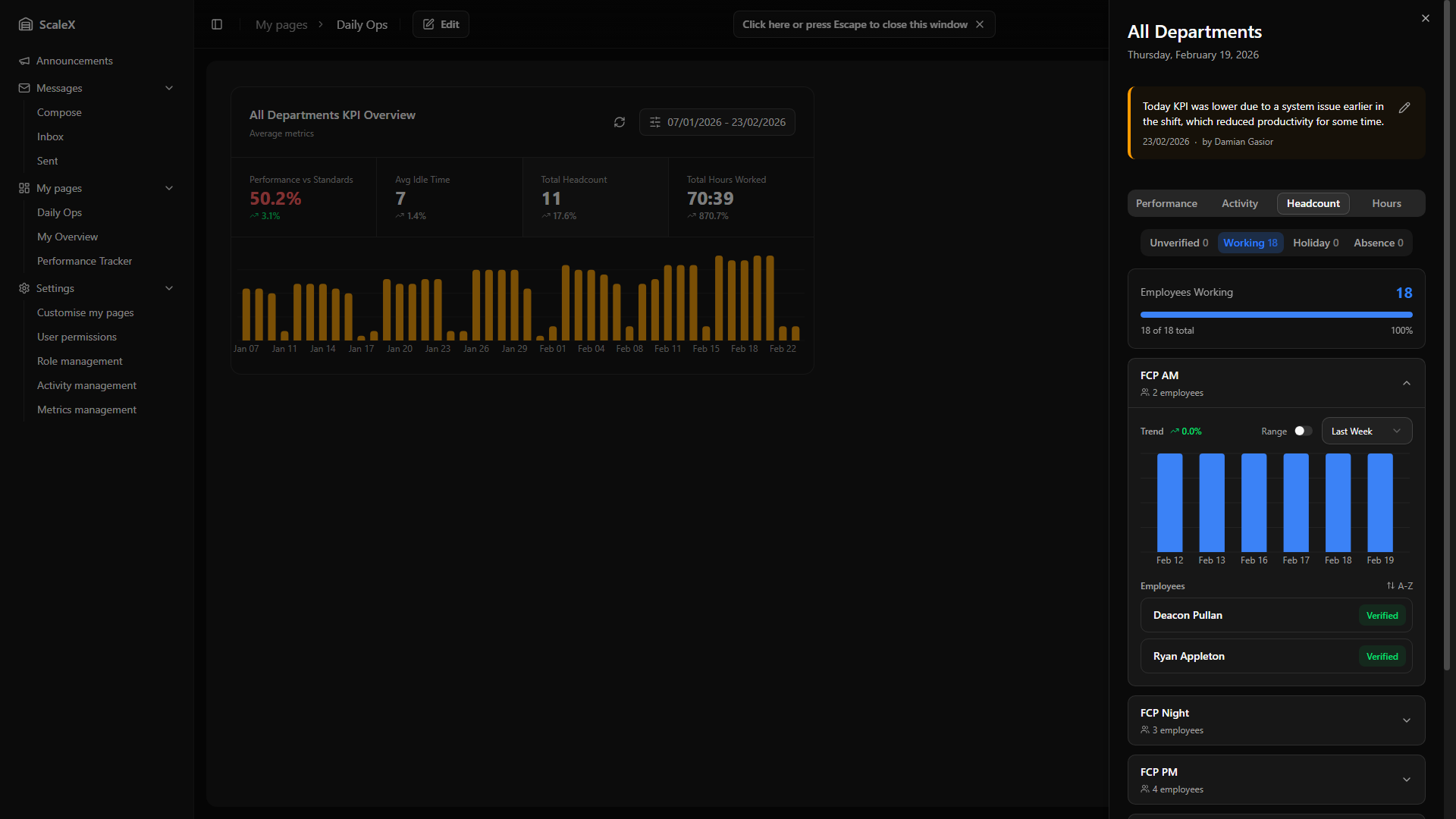Click the ScaleX logo icon

click(26, 24)
